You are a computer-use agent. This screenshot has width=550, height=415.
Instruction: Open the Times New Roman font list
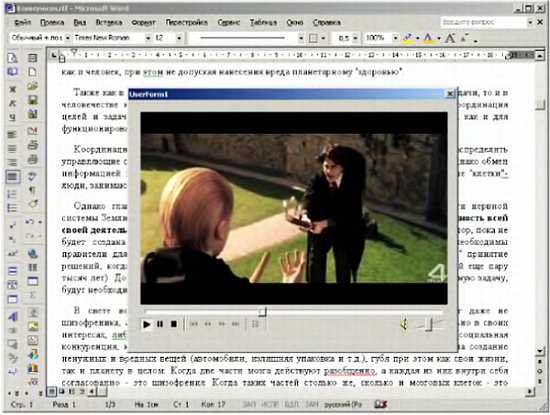coord(148,38)
